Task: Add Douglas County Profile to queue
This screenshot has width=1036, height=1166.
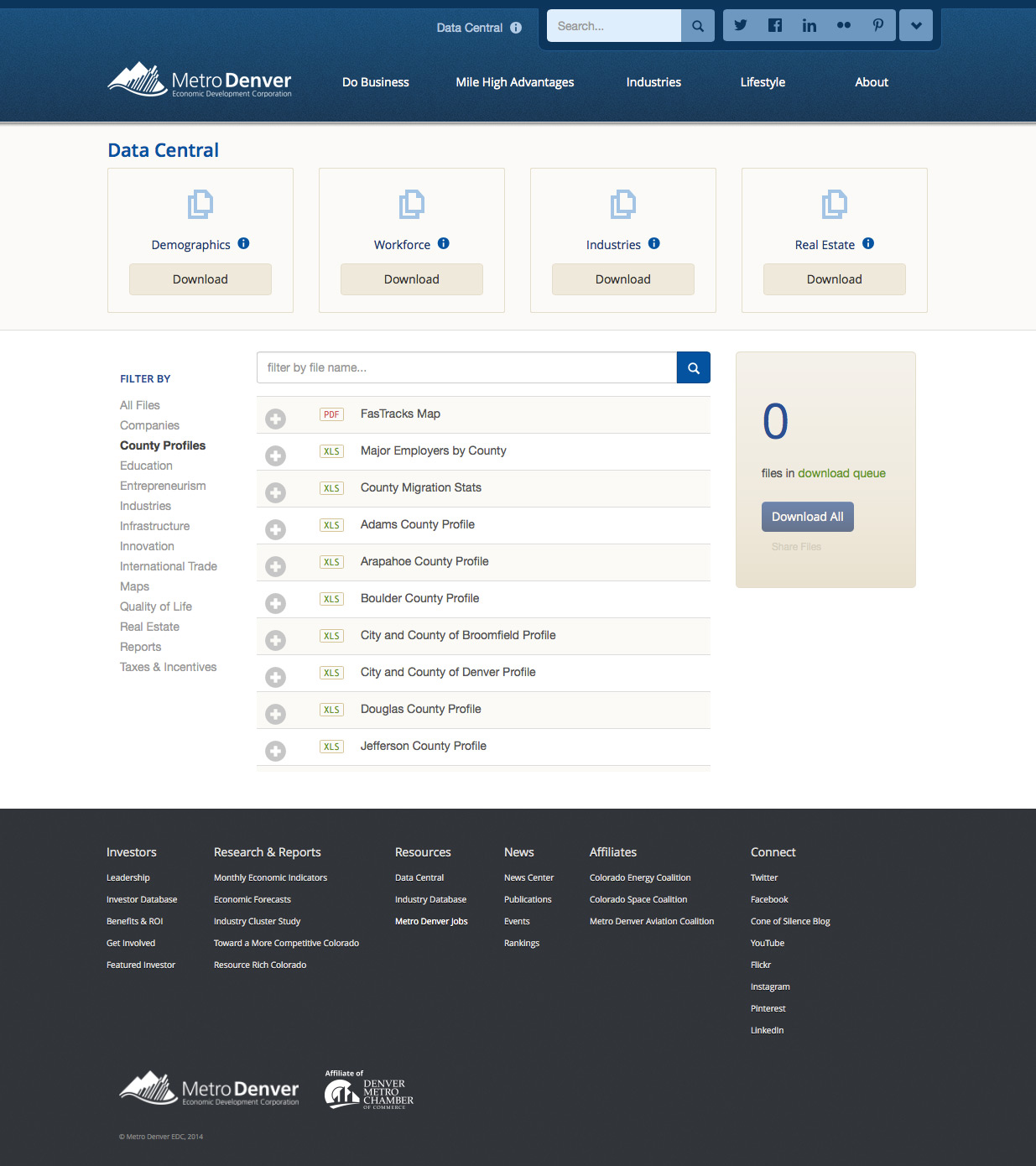Action: click(275, 714)
